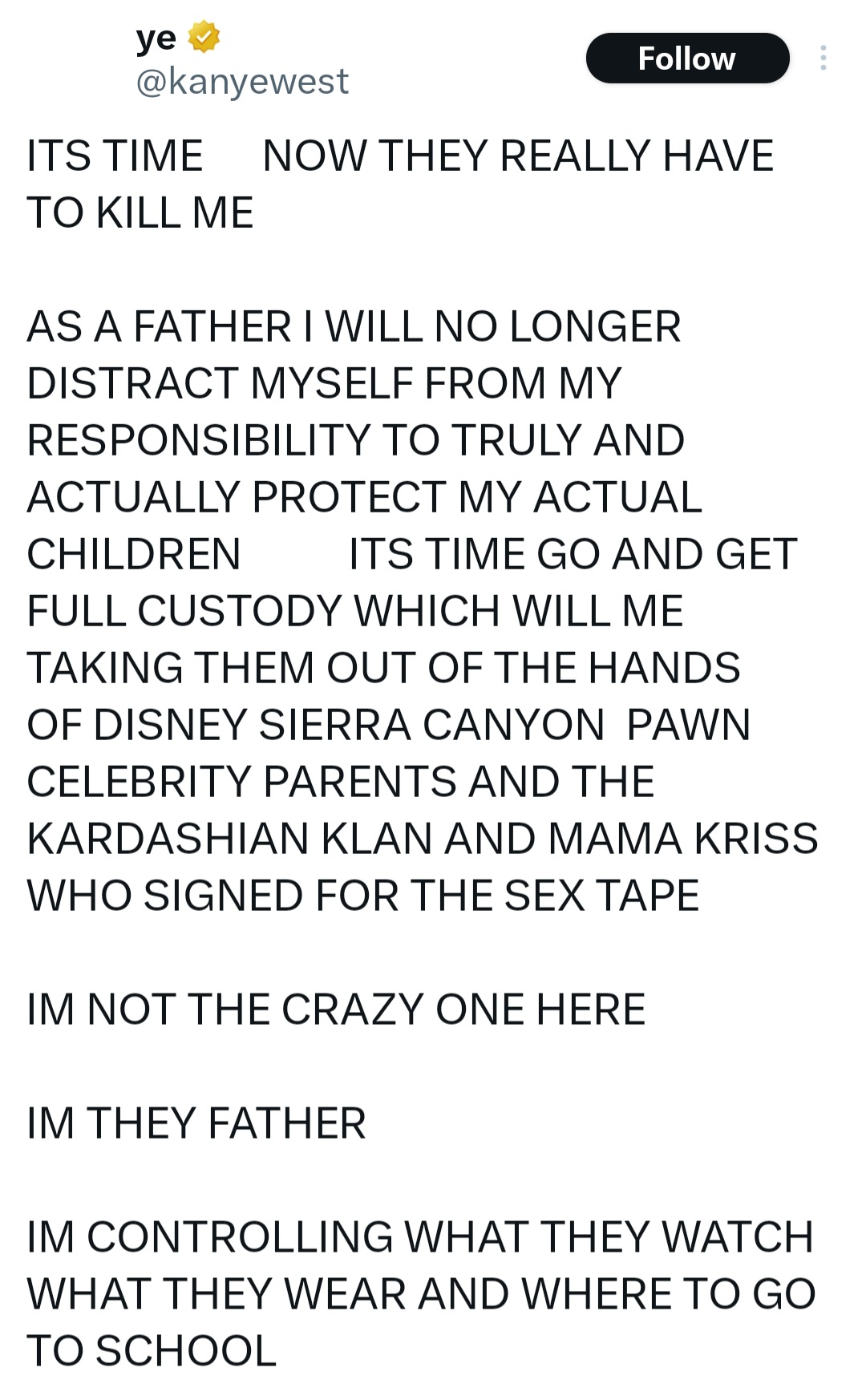Open the @kanyewest handle profile link
The height and width of the screenshot is (1400, 866).
(242, 81)
